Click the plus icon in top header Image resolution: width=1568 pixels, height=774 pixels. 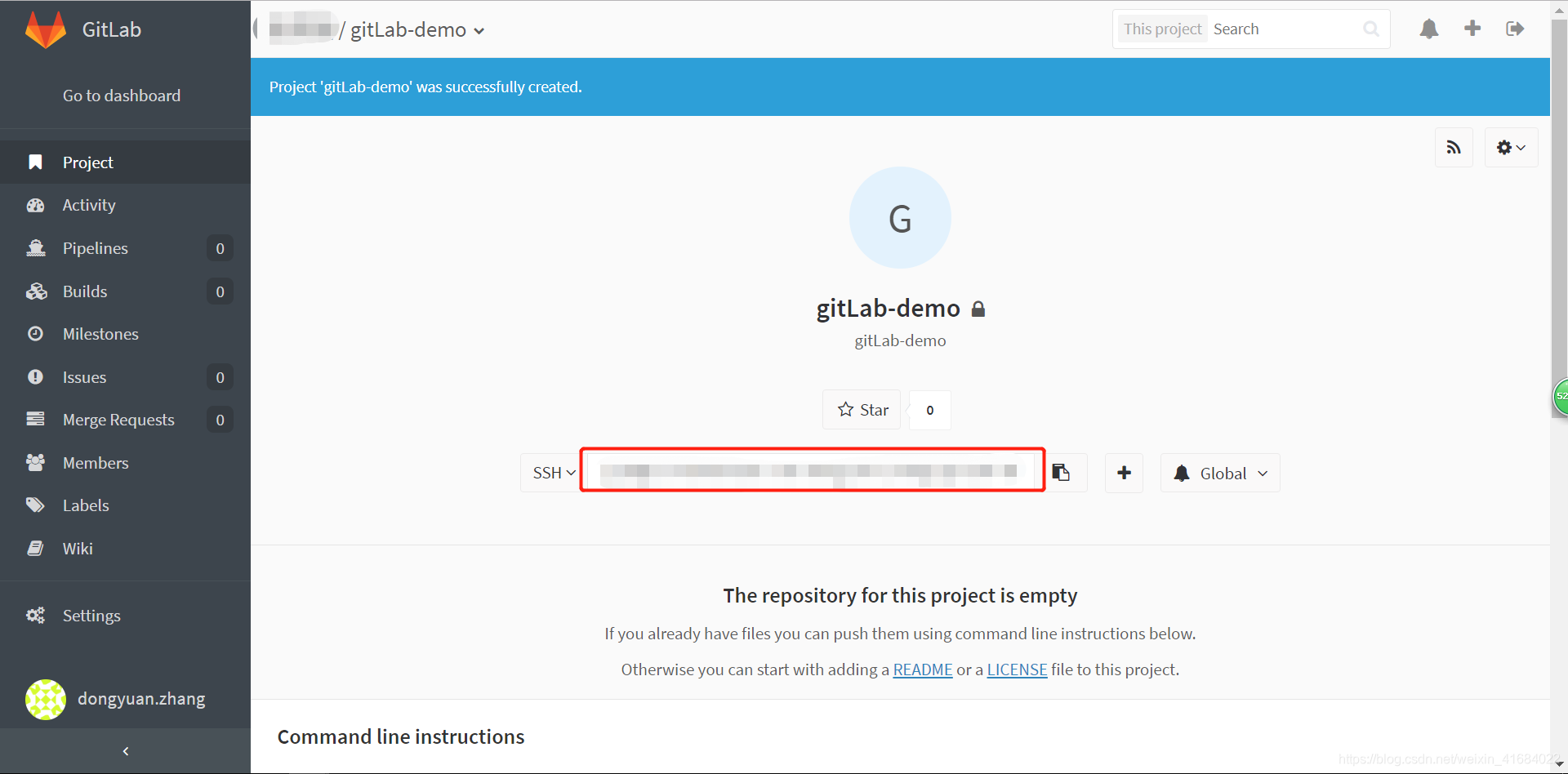coord(1472,29)
